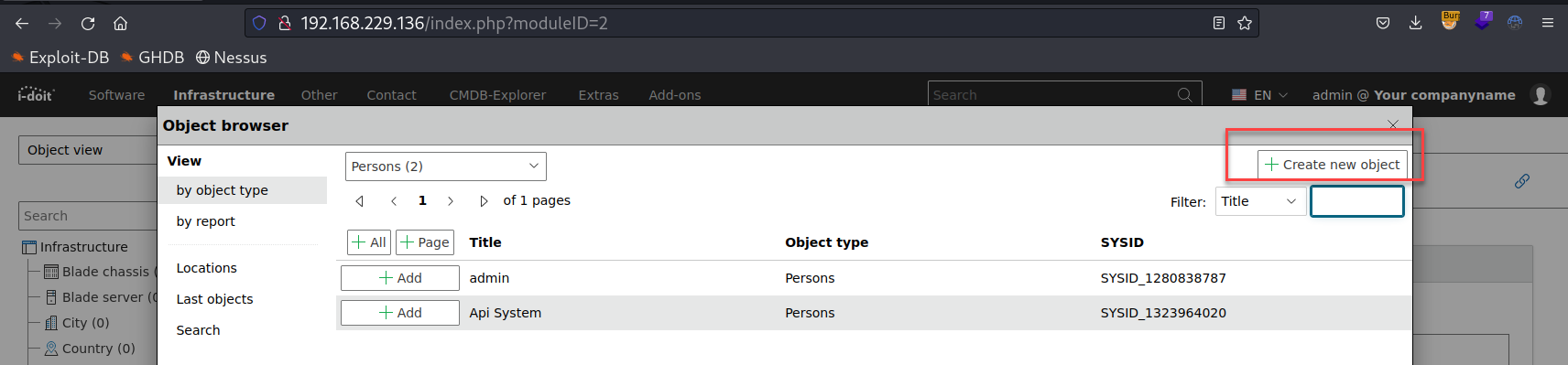This screenshot has height=365, width=1568.
Task: Open the Other menu
Action: (319, 95)
